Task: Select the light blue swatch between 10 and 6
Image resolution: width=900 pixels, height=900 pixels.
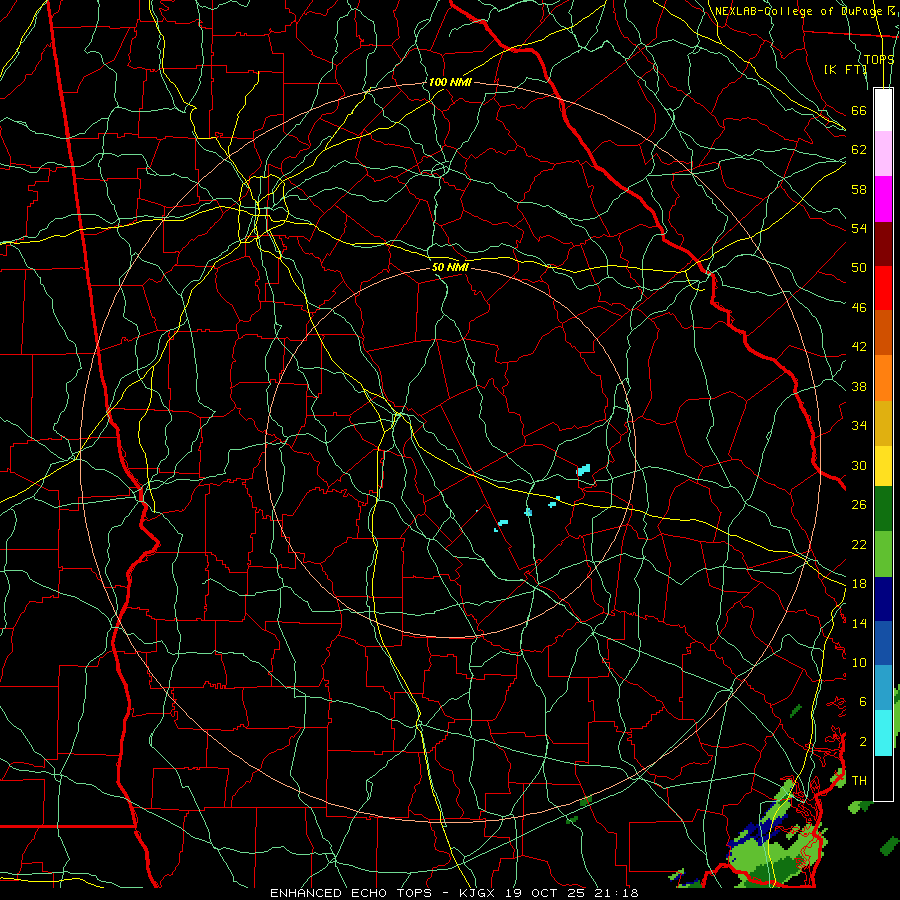Action: (883, 688)
